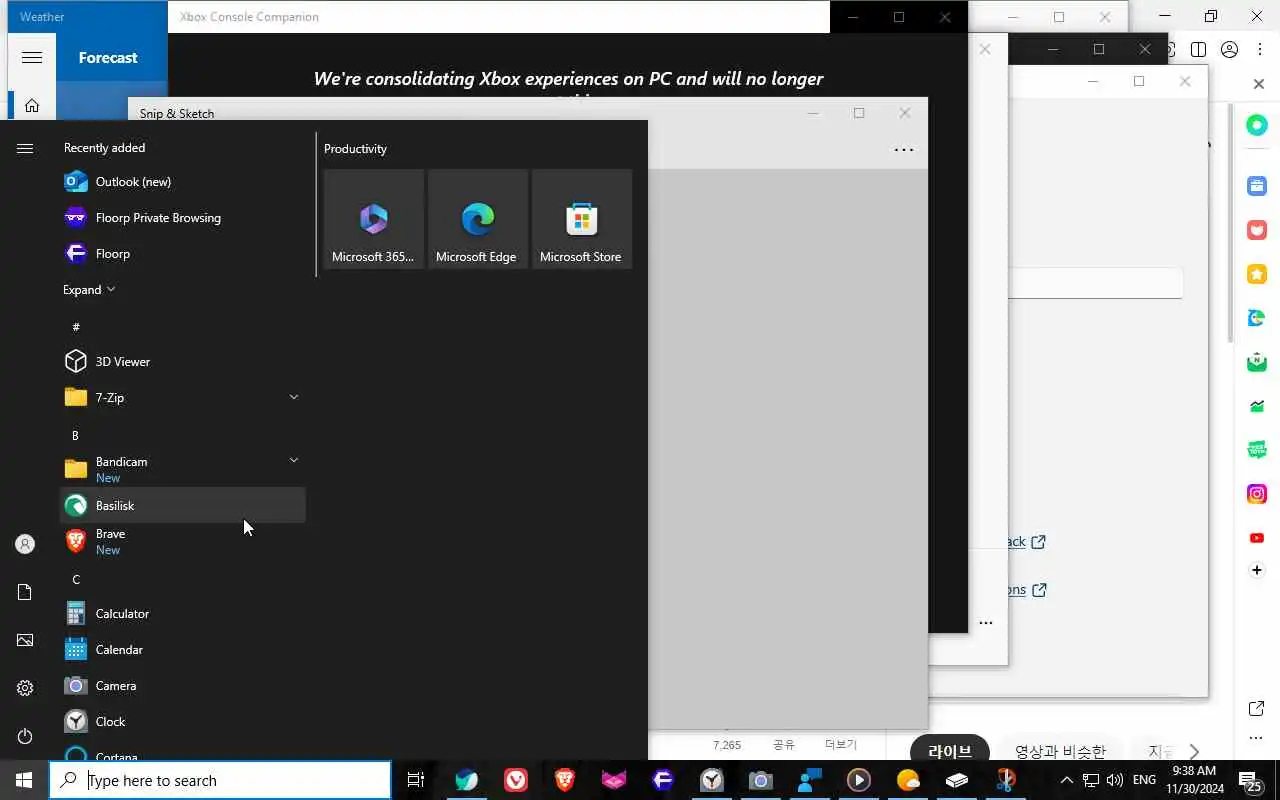This screenshot has width=1280, height=800.
Task: Open Snip & Sketch from the taskbar
Action: [x=1006, y=780]
